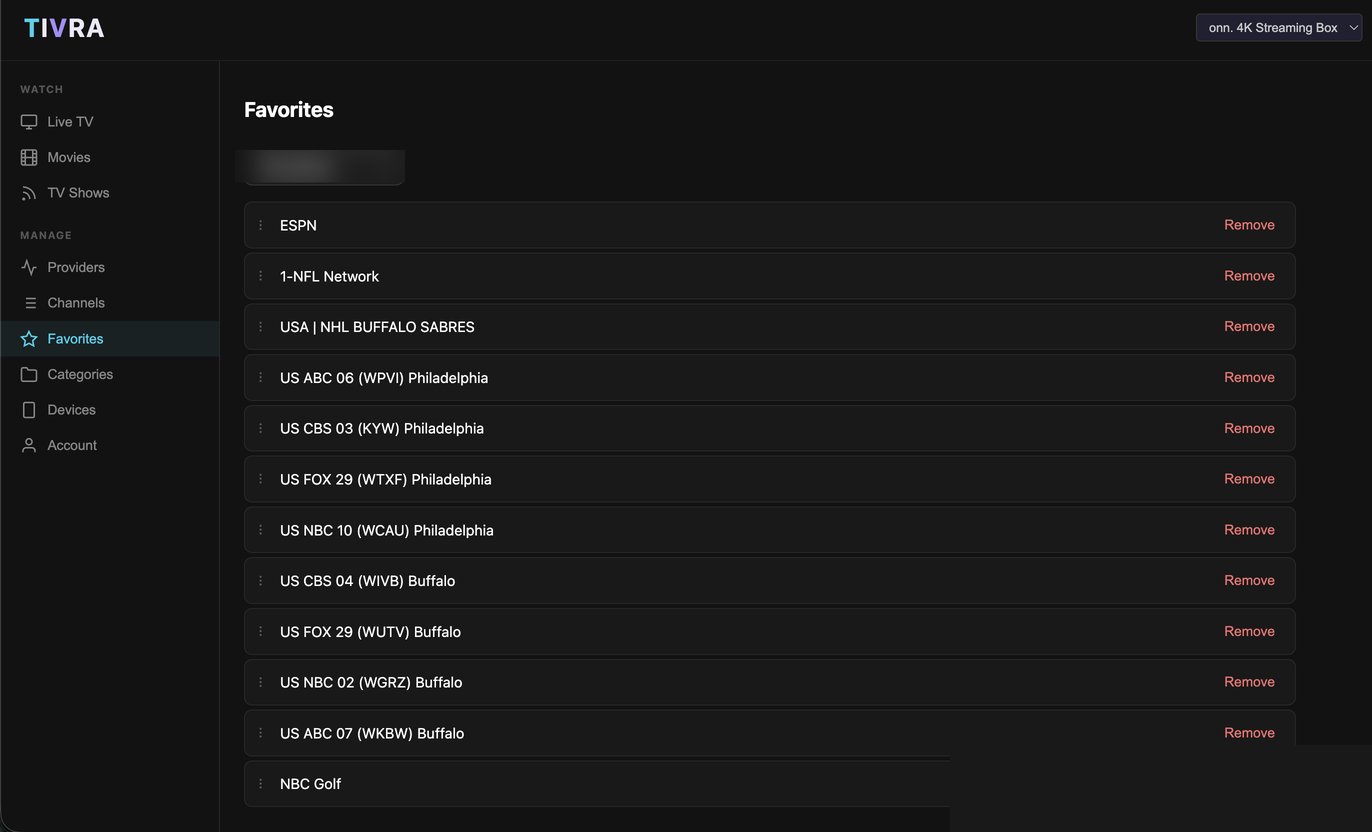
Task: Open Categories page
Action: point(110,374)
